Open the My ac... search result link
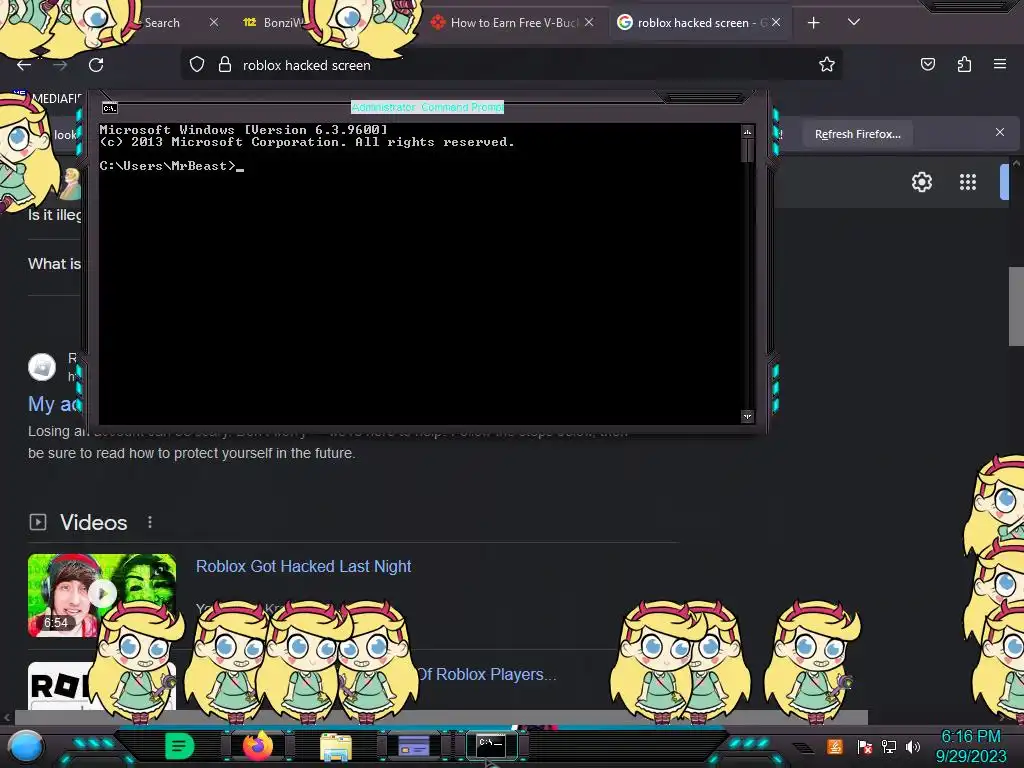Image resolution: width=1024 pixels, height=768 pixels. tap(54, 404)
